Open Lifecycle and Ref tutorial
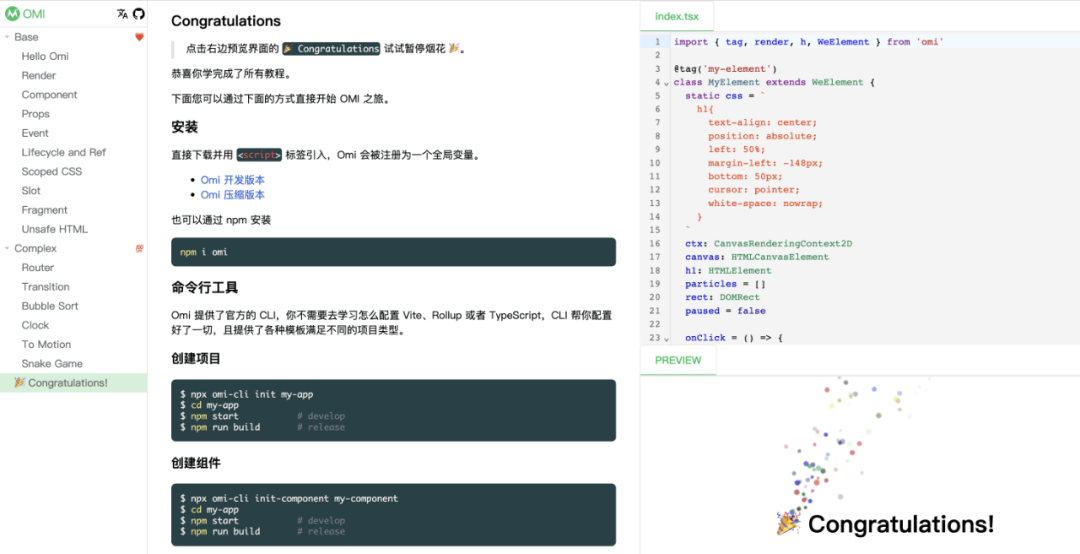This screenshot has width=1080, height=554. (63, 152)
